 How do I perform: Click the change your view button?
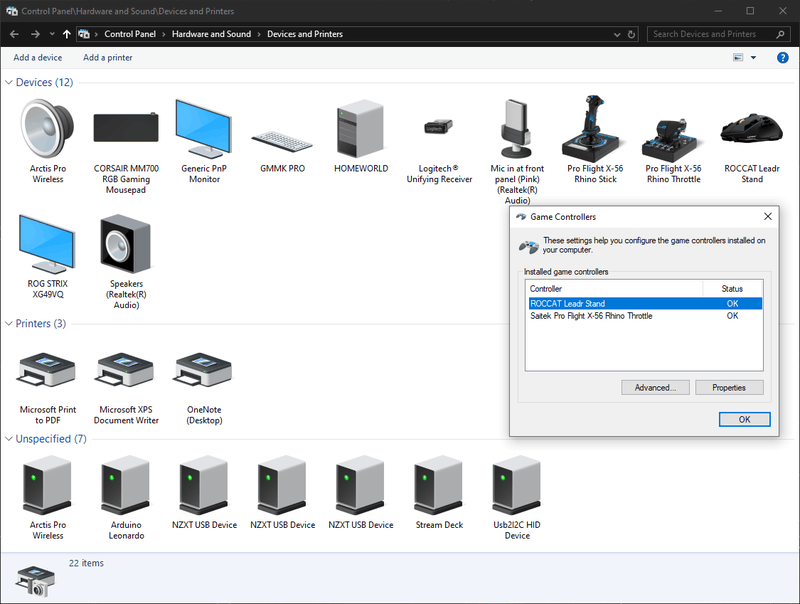738,58
